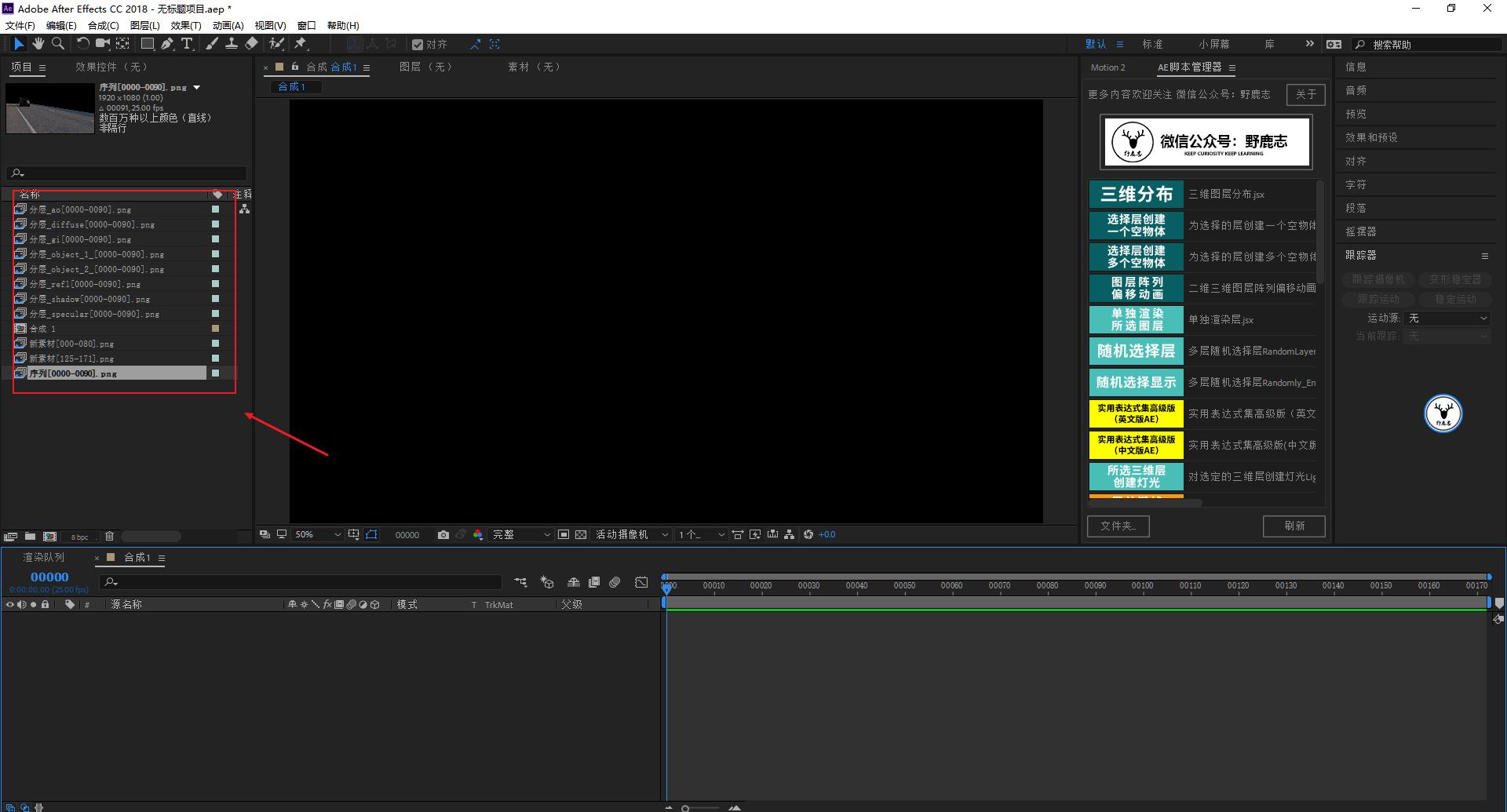Select the Pen tool in toolbar
The width and height of the screenshot is (1507, 812).
coord(167,44)
